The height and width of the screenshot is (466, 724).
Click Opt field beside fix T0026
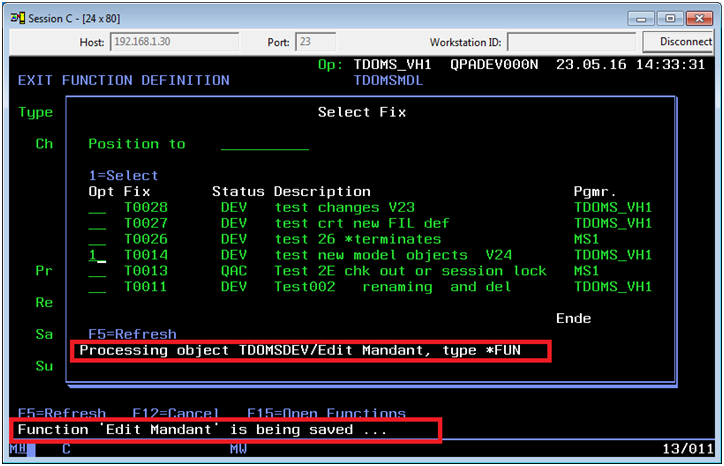pos(97,240)
